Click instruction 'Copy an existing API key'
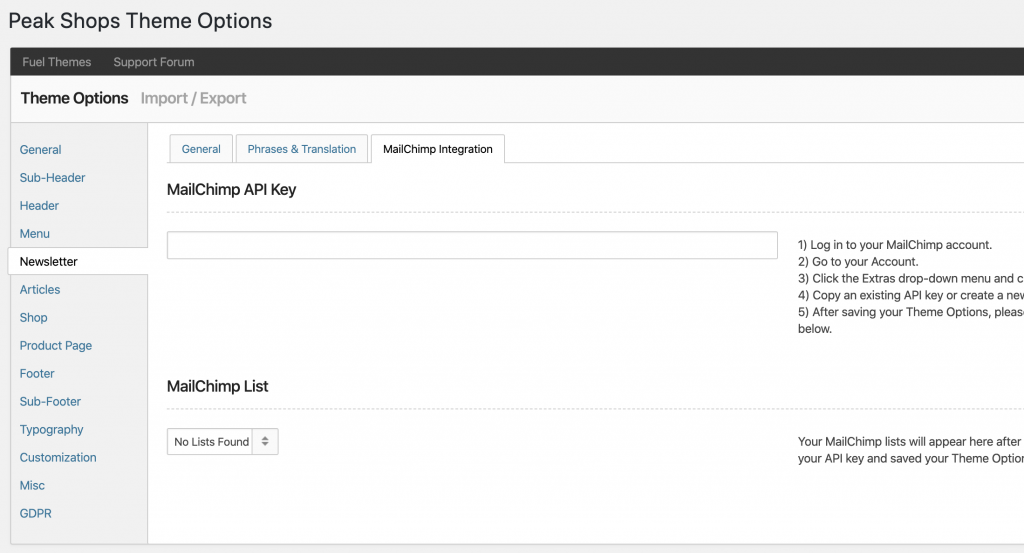The width and height of the screenshot is (1024, 553). tap(911, 296)
